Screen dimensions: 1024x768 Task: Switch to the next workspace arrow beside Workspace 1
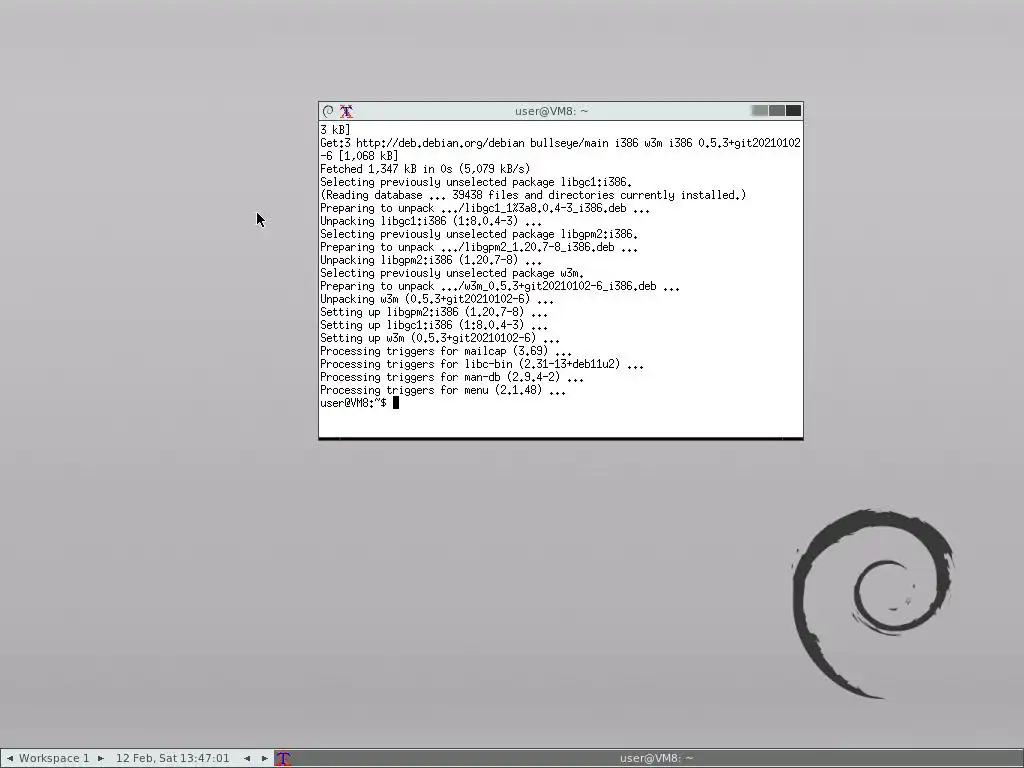(101, 758)
